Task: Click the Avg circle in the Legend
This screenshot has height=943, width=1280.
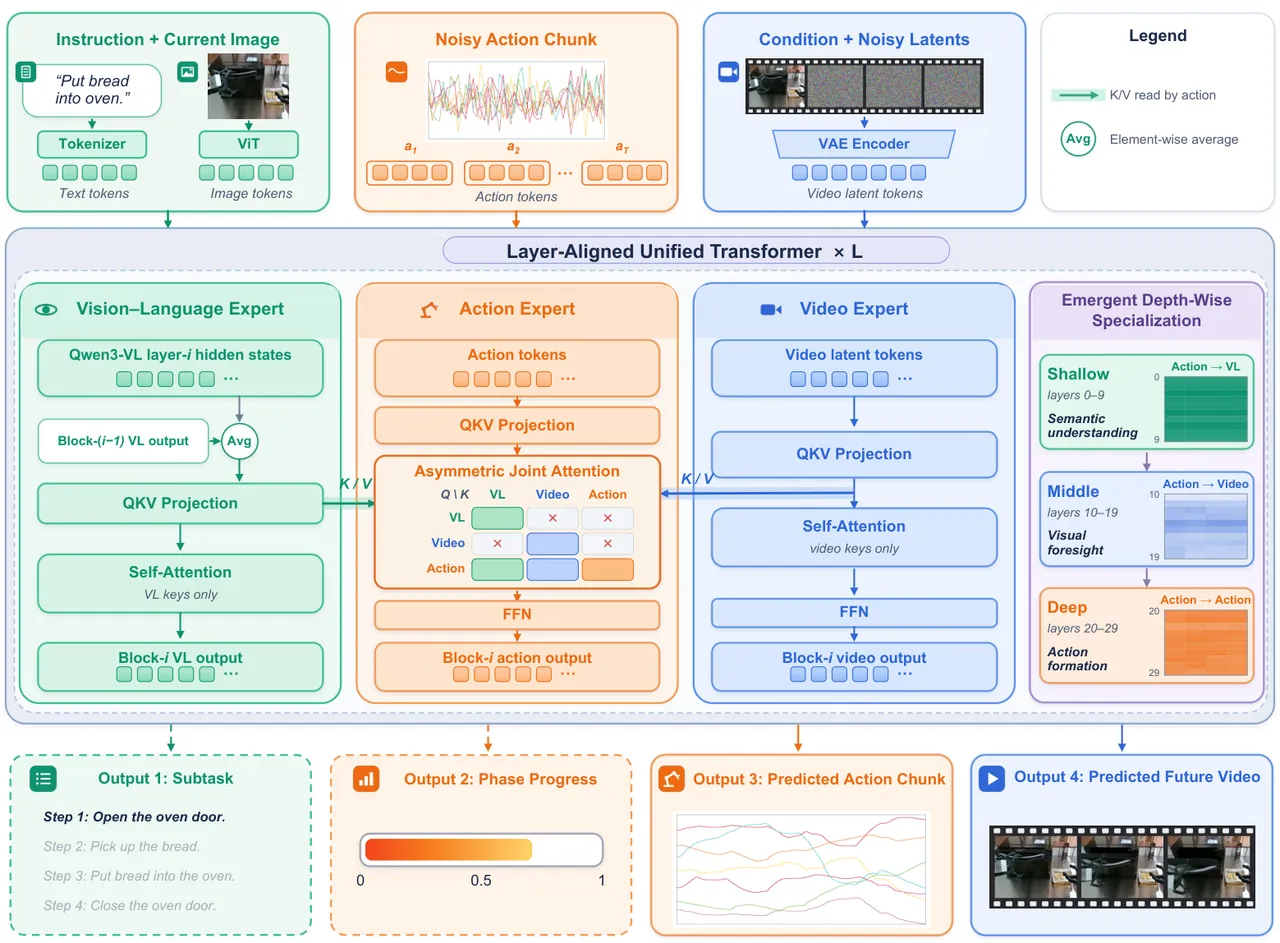Action: [1076, 139]
